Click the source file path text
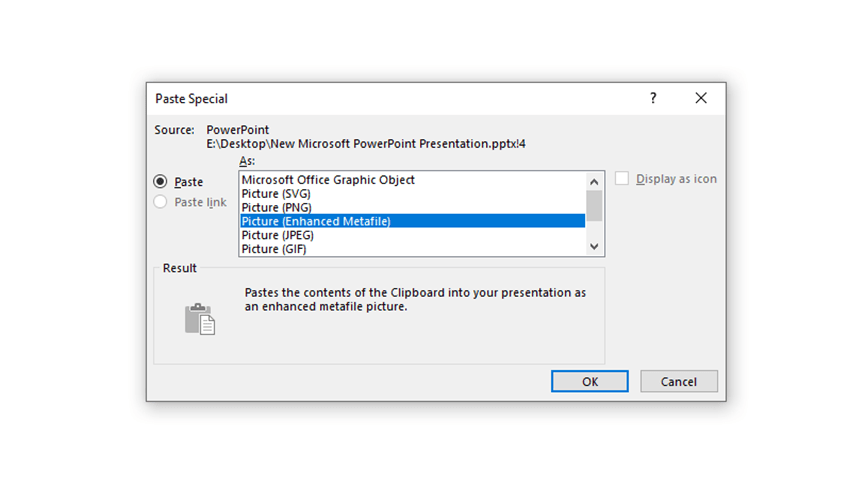 [x=366, y=144]
